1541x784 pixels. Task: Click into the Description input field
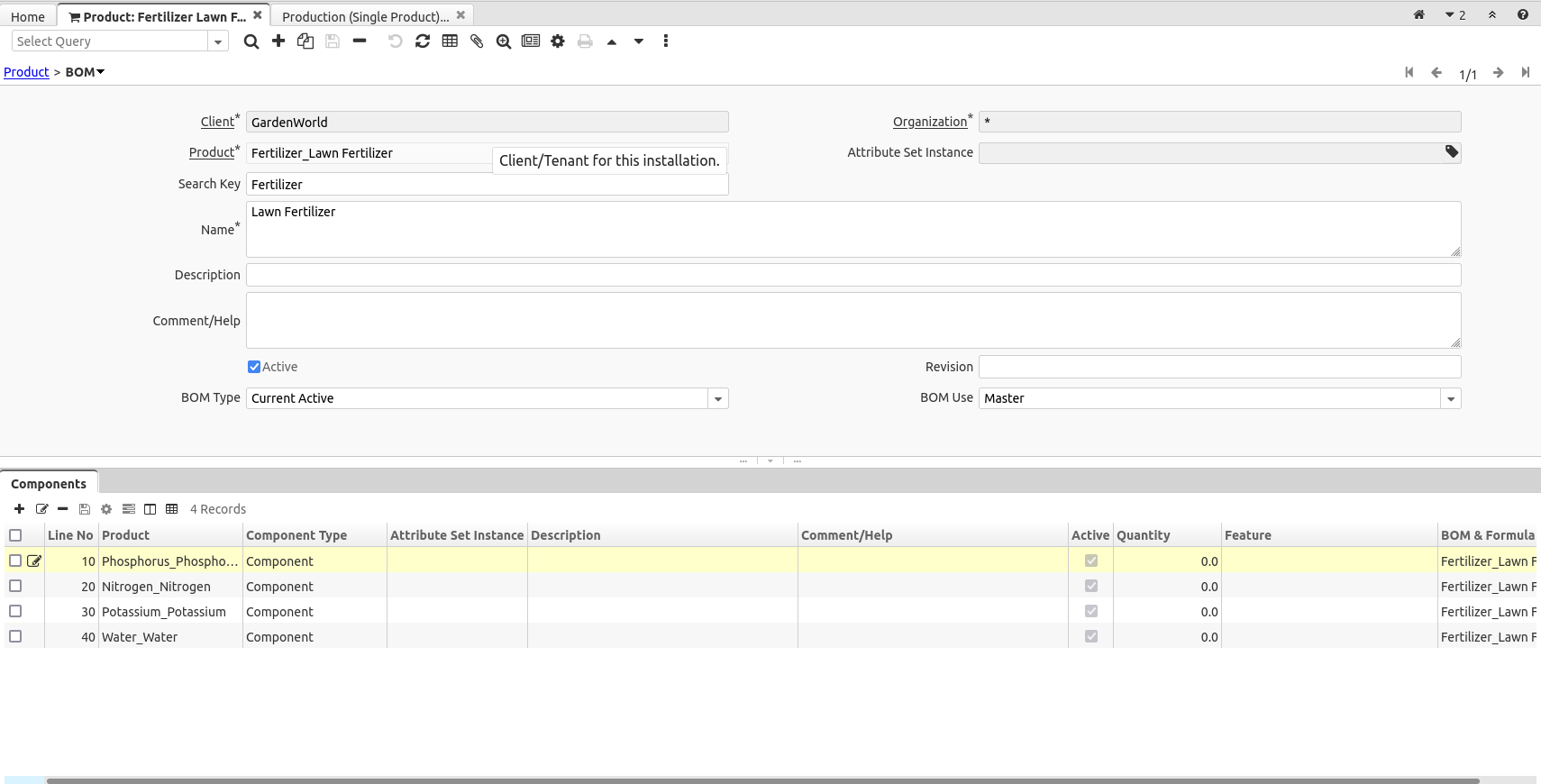pyautogui.click(x=853, y=275)
